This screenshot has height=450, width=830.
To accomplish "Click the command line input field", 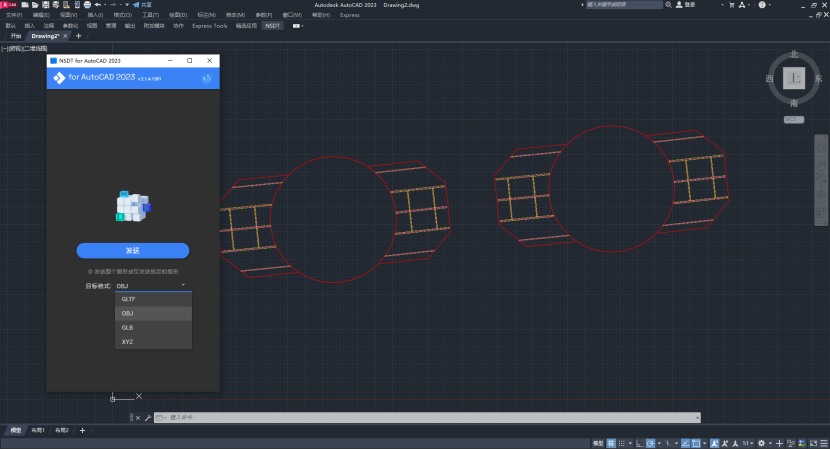I will pos(427,418).
